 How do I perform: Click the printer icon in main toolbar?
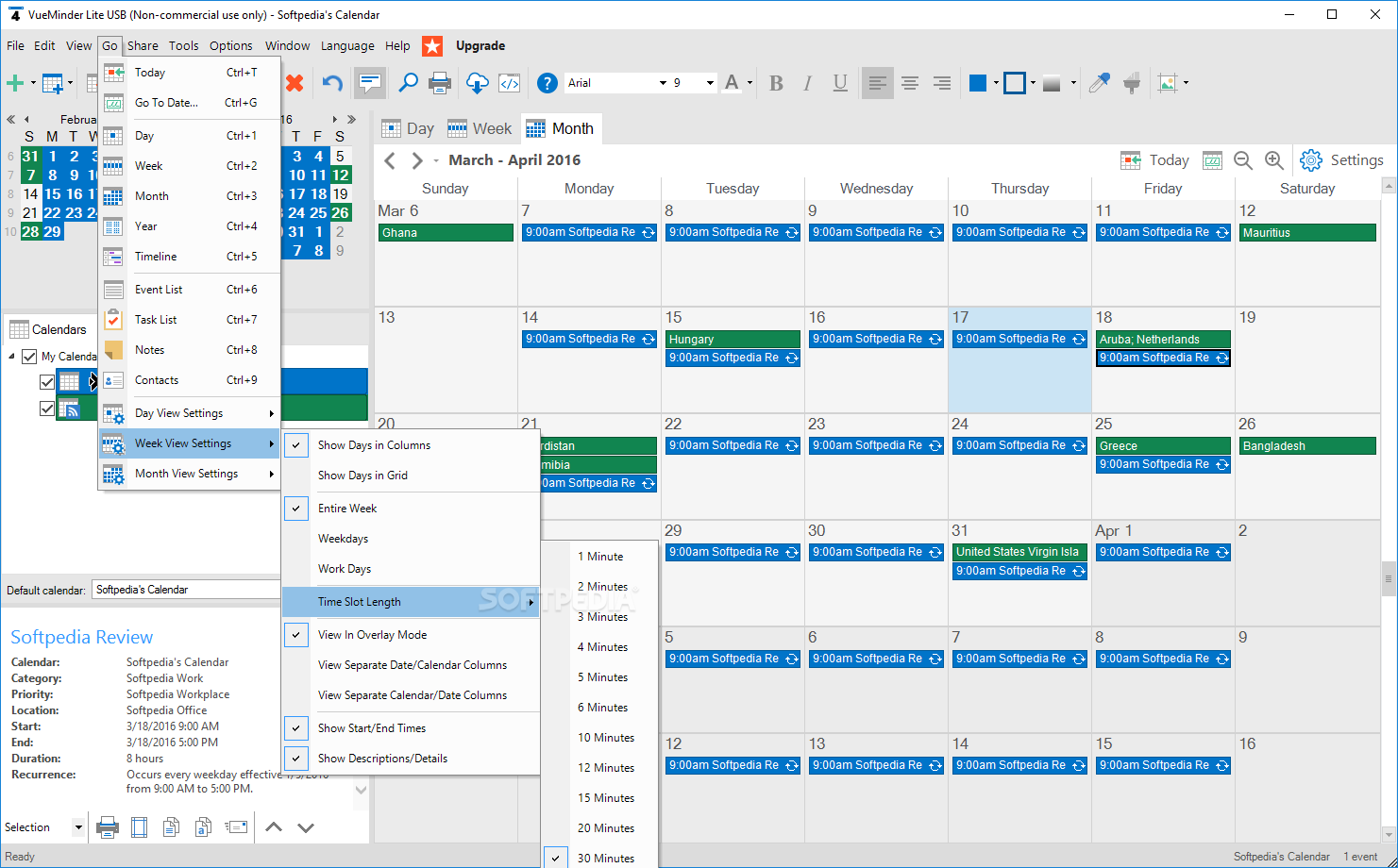click(440, 83)
